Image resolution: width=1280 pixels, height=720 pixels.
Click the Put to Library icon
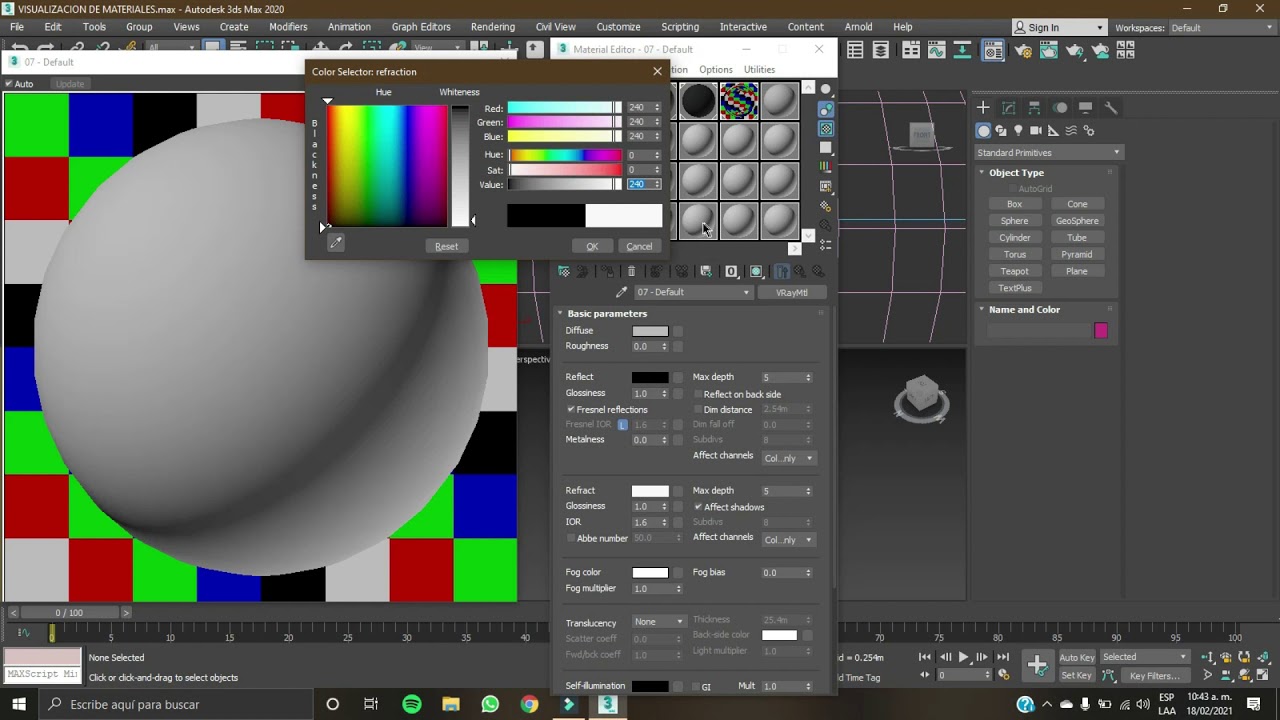(x=706, y=271)
